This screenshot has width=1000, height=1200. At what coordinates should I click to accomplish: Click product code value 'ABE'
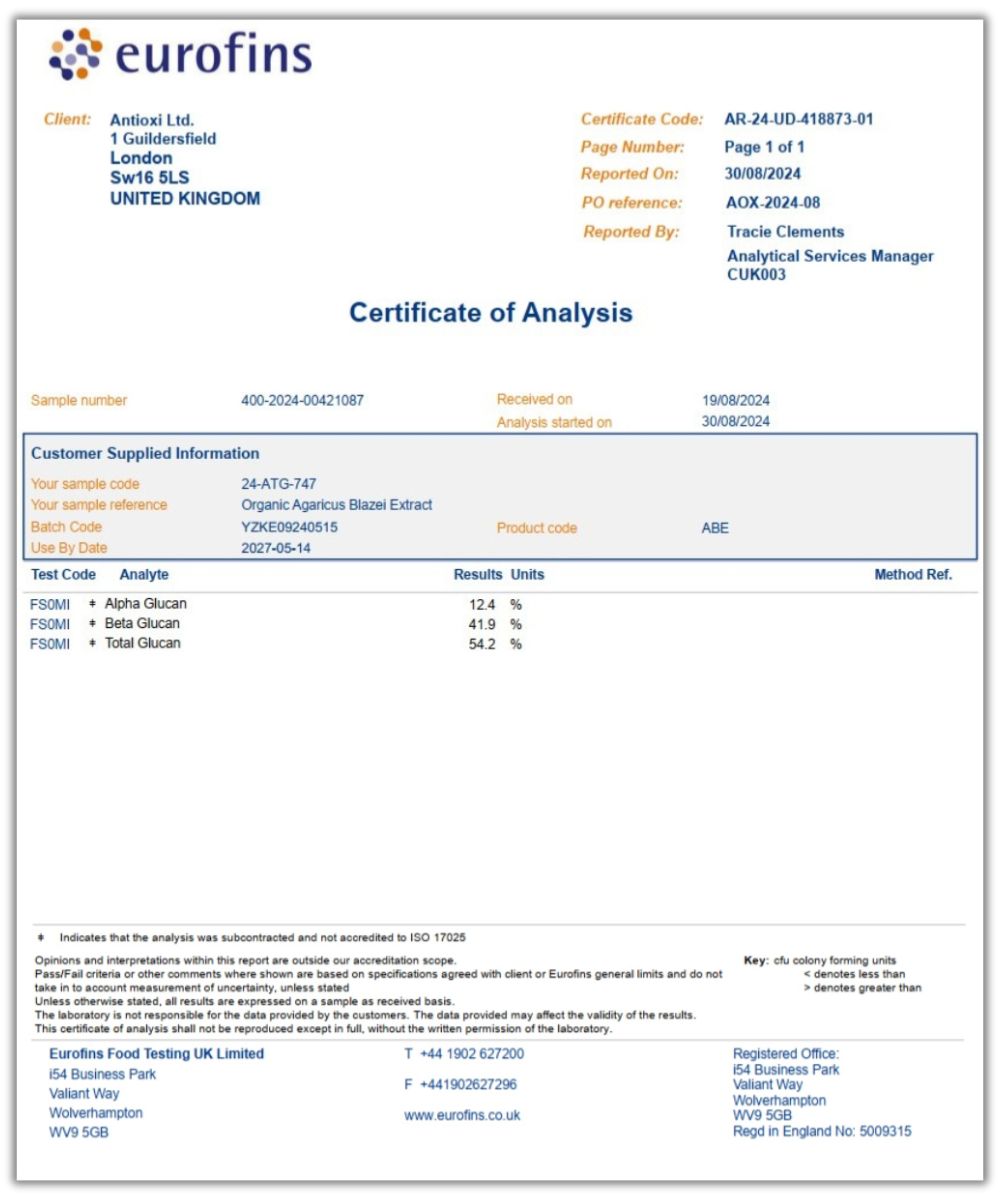tap(715, 528)
